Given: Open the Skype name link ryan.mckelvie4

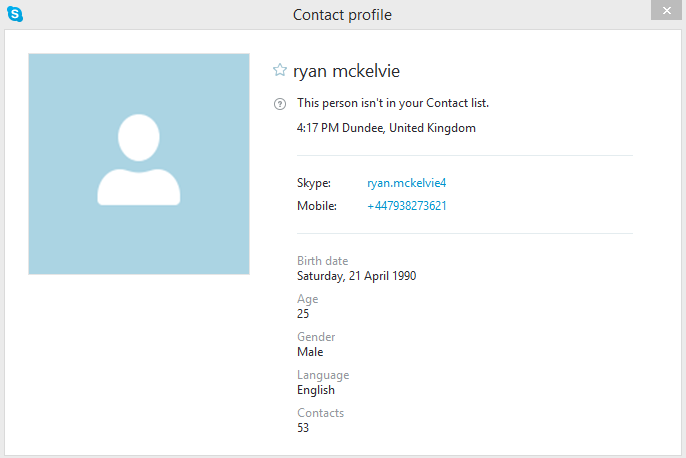Looking at the screenshot, I should 406,183.
